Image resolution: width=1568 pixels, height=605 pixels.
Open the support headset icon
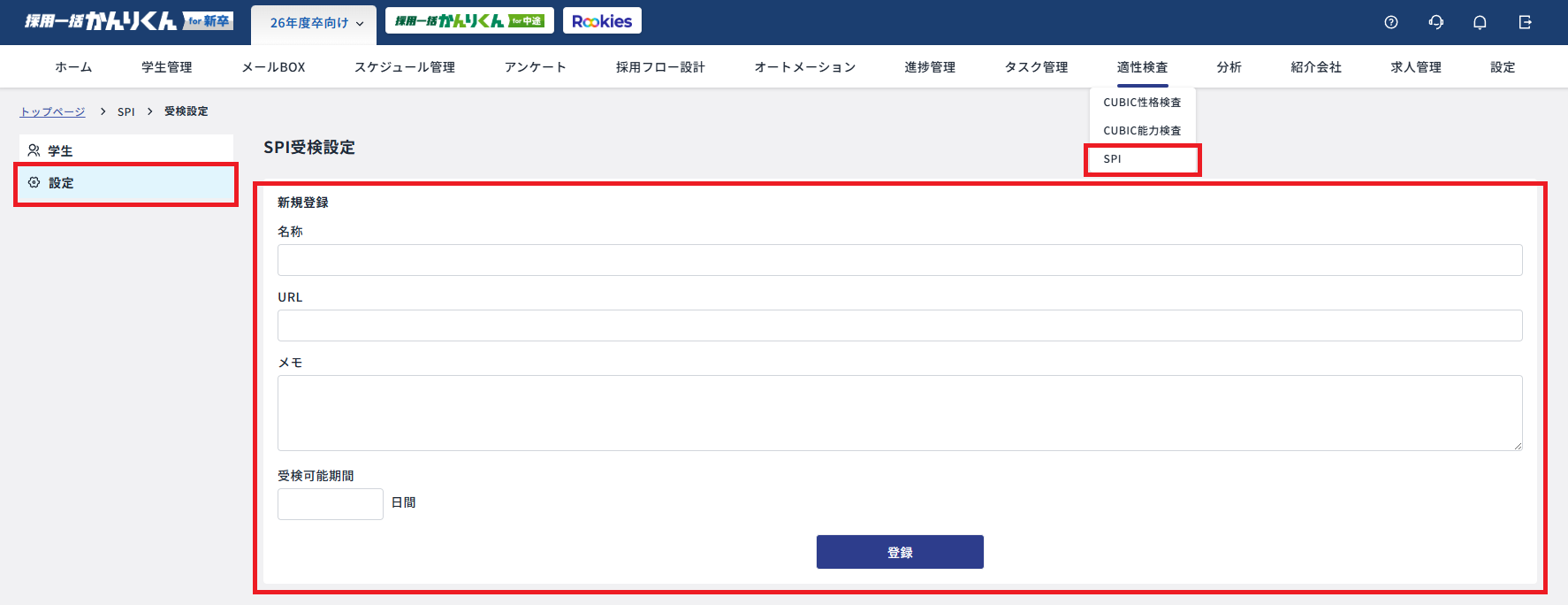click(x=1436, y=22)
